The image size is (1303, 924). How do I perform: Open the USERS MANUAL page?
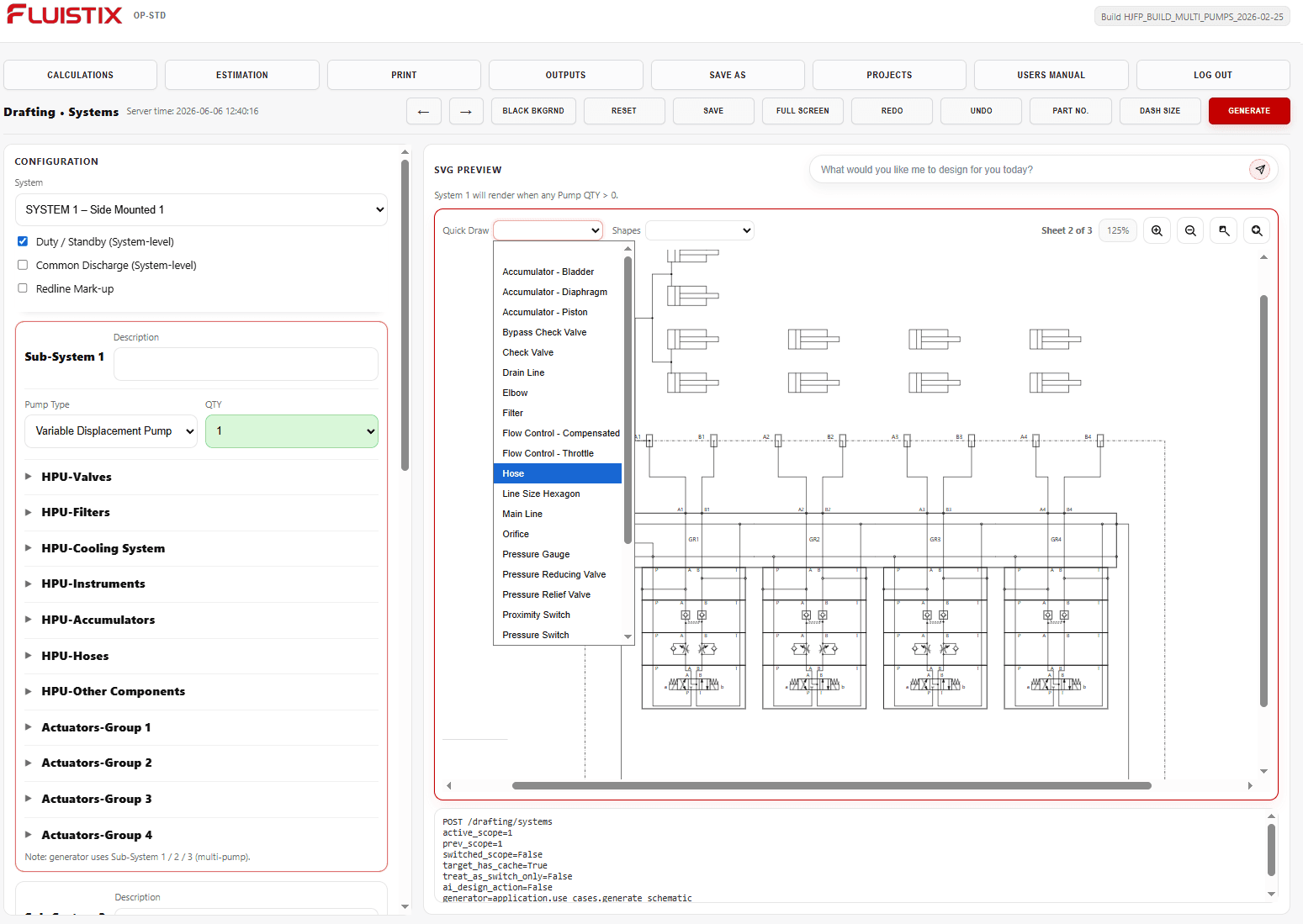[x=1051, y=75]
